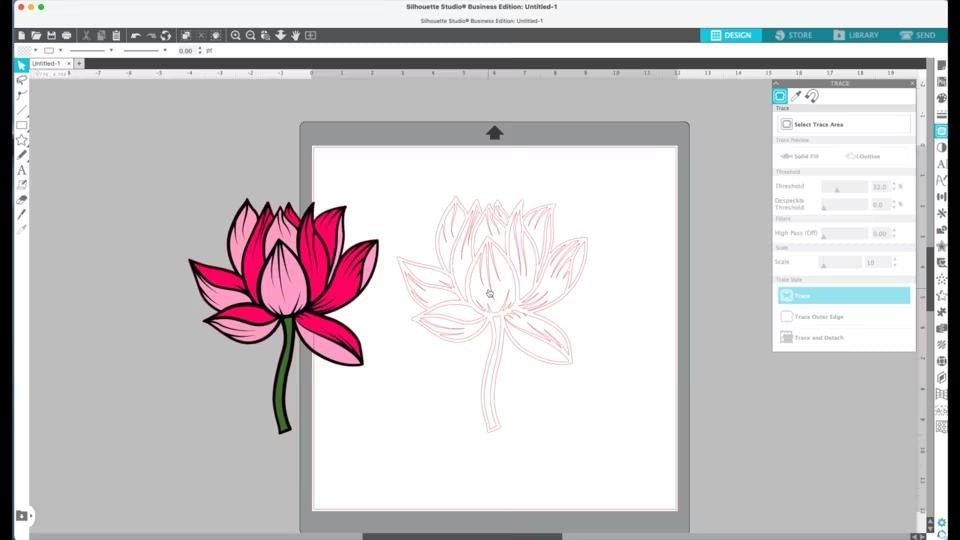Viewport: 960px width, 540px height.
Task: Choose the Draw a Rectangle tool
Action: (x=21, y=125)
